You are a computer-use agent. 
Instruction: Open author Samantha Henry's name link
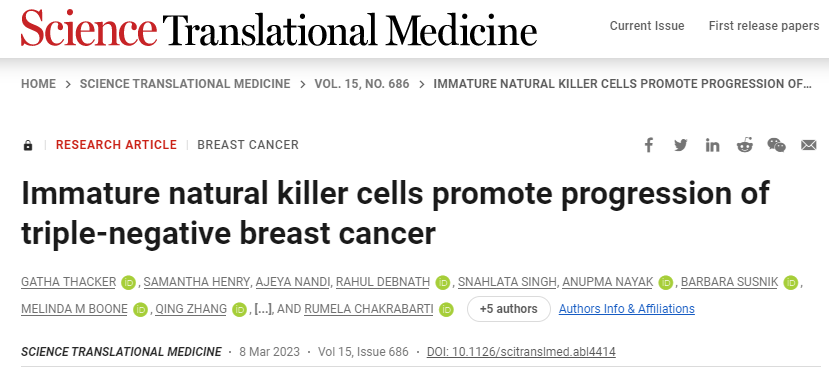click(x=196, y=282)
